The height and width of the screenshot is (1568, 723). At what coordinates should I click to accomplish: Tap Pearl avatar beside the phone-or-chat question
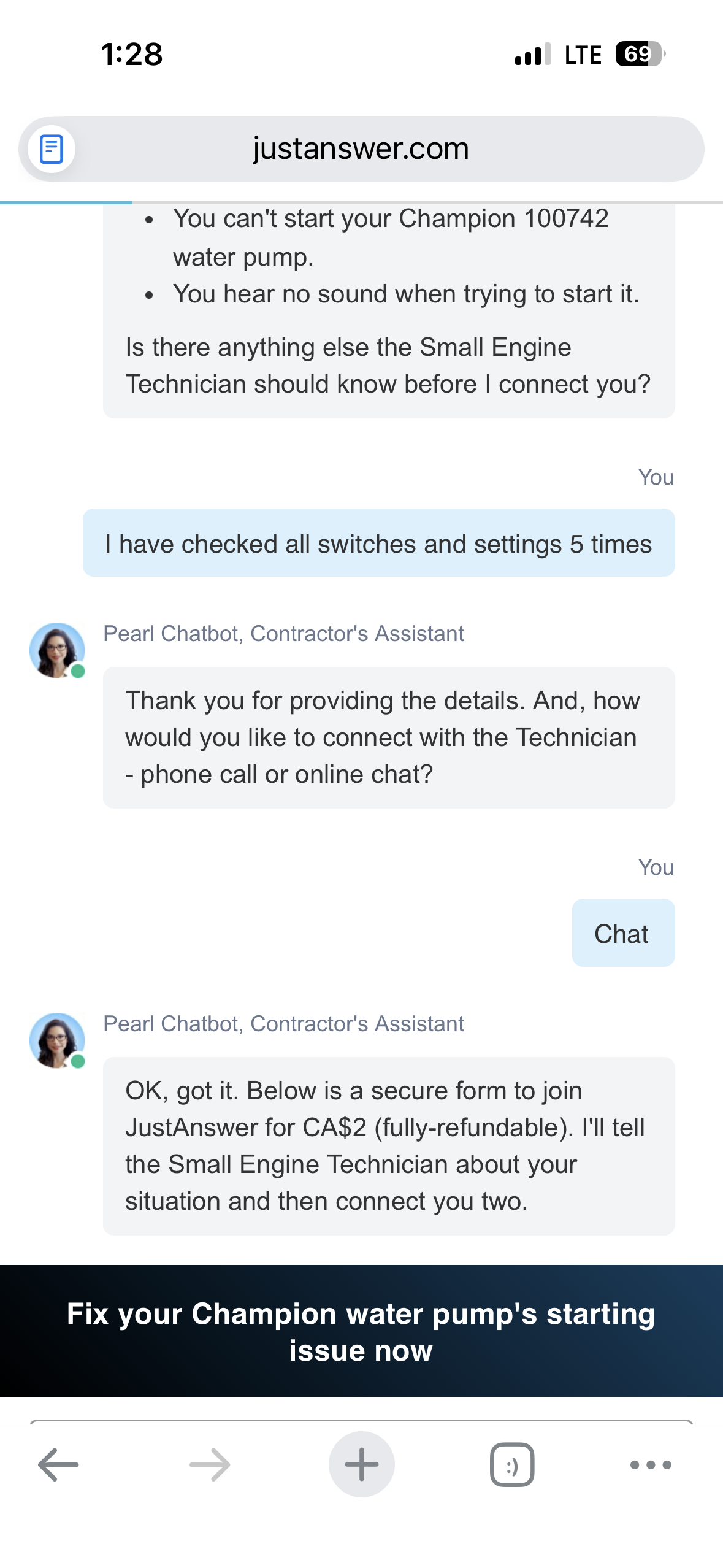click(57, 650)
